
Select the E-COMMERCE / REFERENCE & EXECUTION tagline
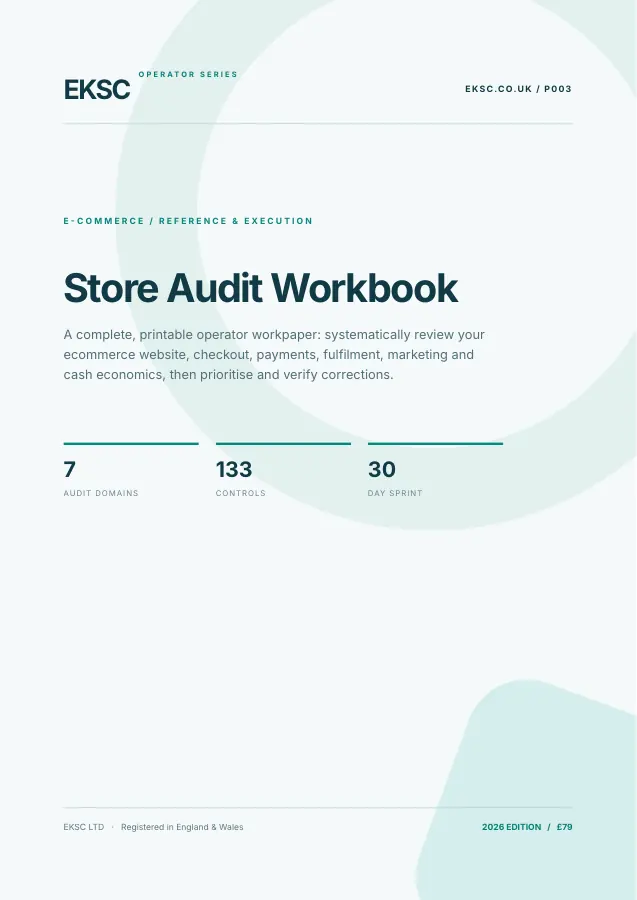pos(188,221)
